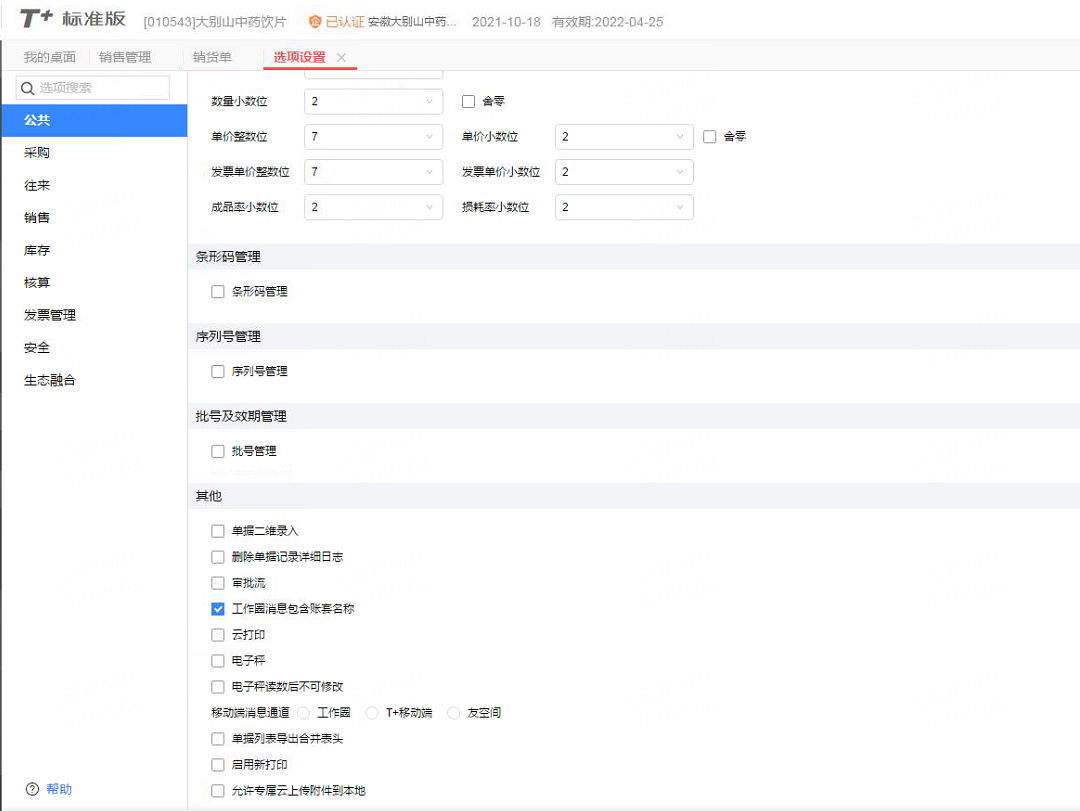Select 销售 in the sidebar
The height and width of the screenshot is (811, 1080).
[94, 218]
